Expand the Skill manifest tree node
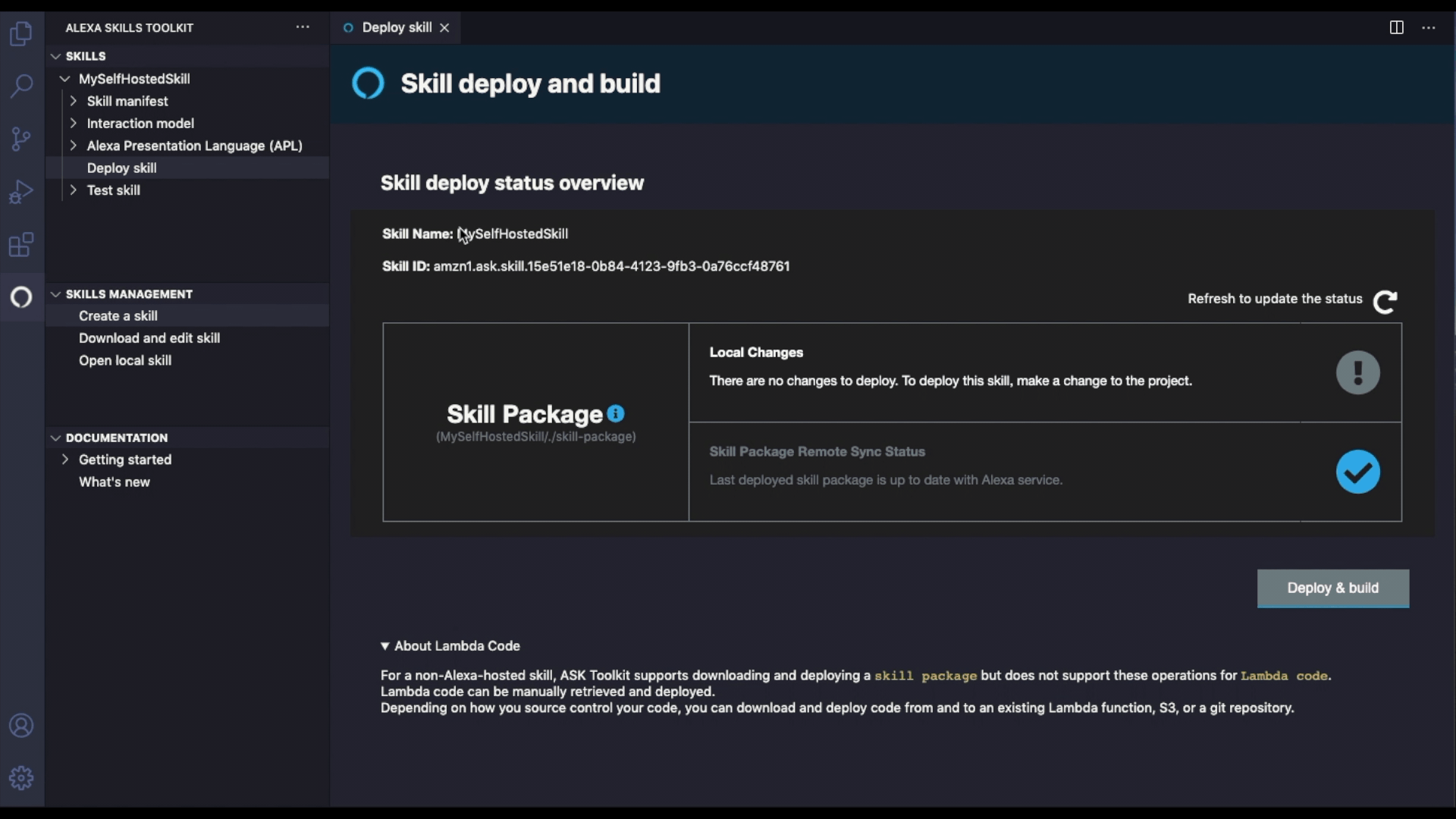This screenshot has width=1456, height=819. click(x=74, y=101)
